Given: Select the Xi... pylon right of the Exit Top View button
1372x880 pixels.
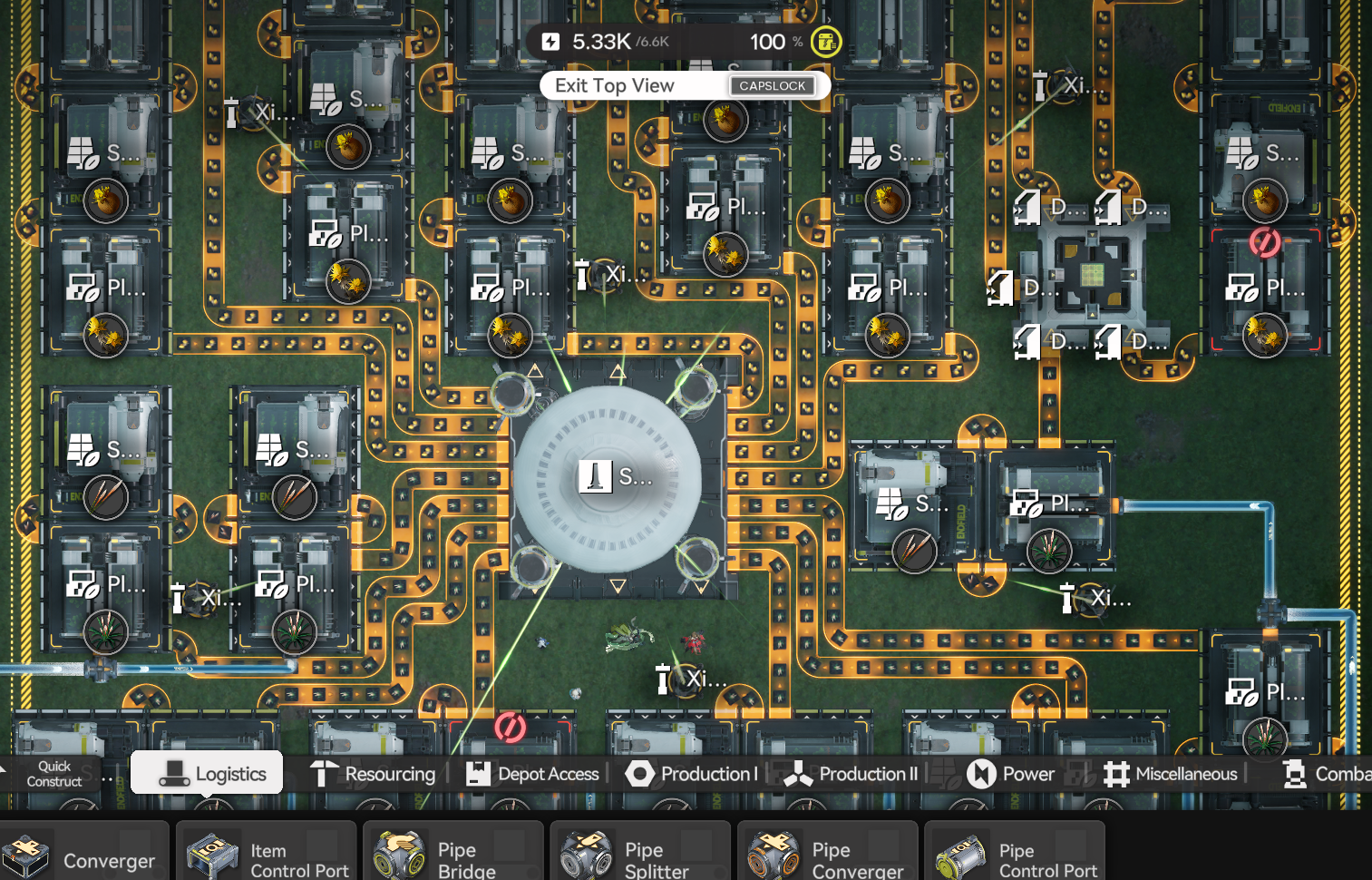Looking at the screenshot, I should click(x=1070, y=86).
